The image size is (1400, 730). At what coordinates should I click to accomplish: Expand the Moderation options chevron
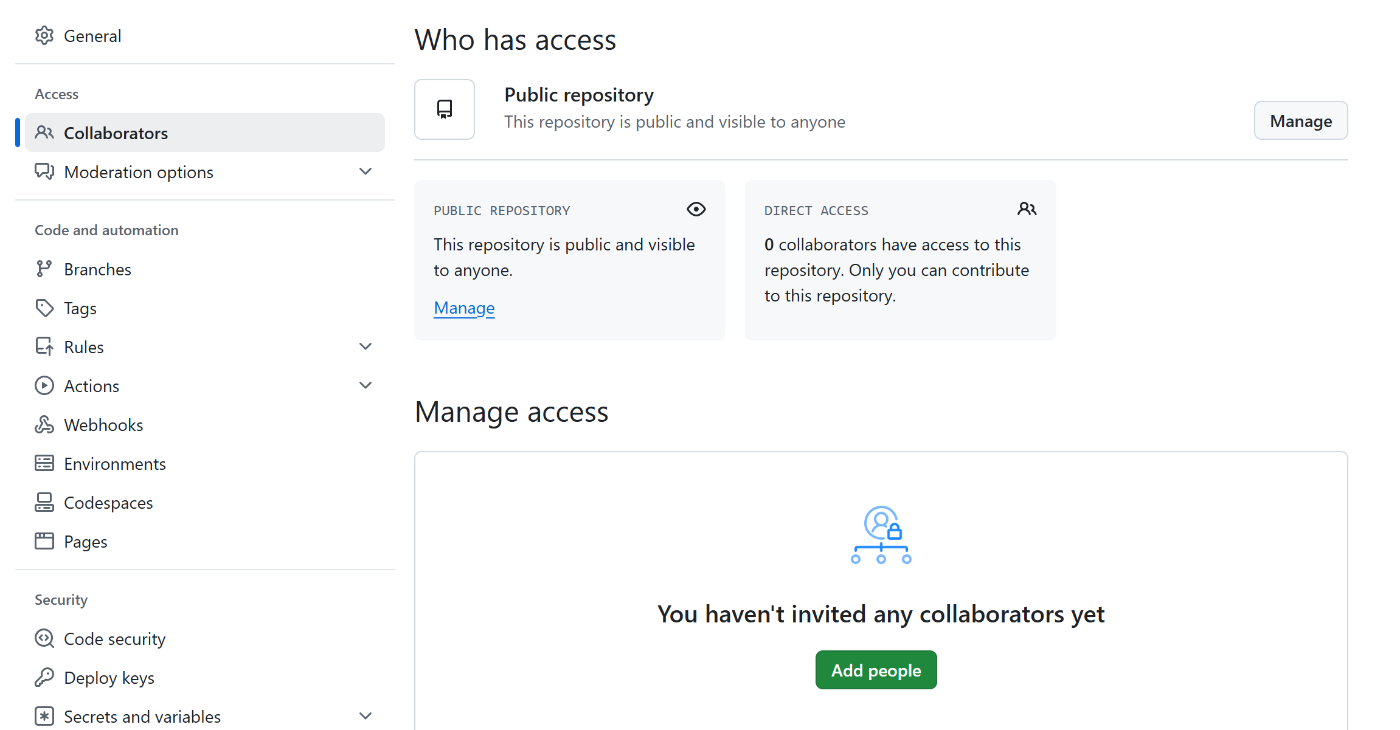point(366,172)
